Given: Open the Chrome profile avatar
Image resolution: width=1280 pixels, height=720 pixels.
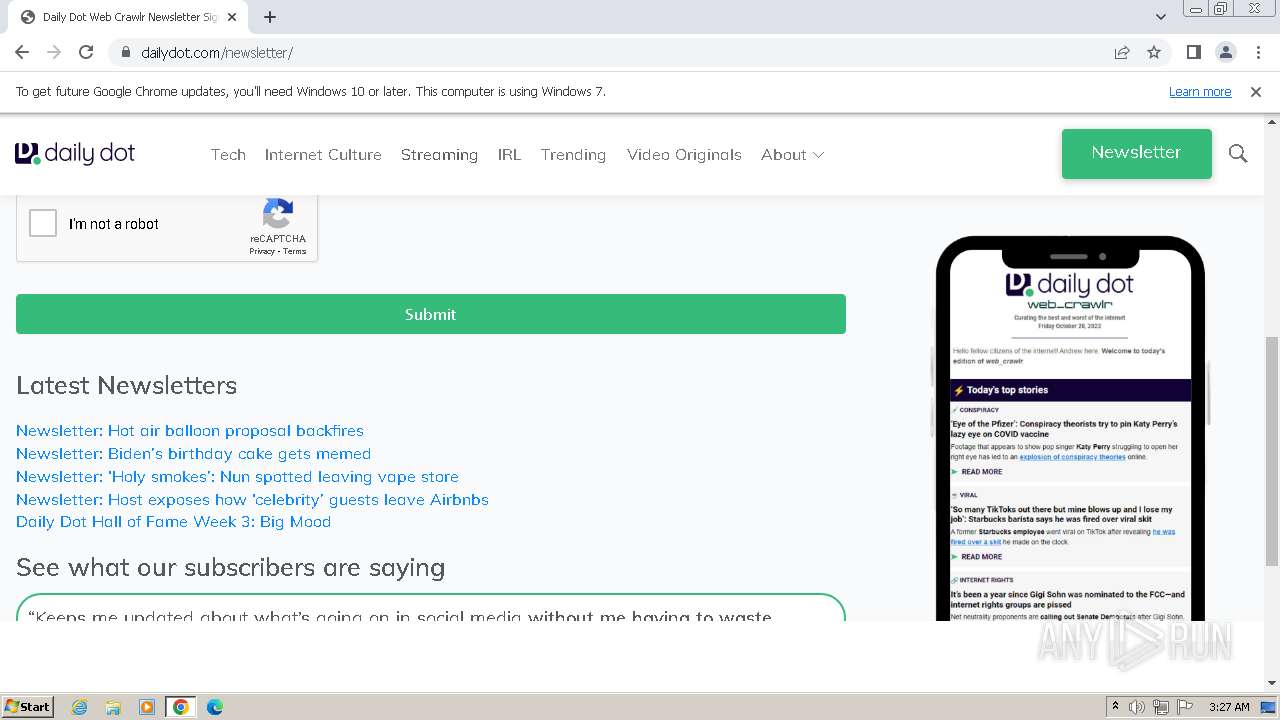Looking at the screenshot, I should point(1226,52).
